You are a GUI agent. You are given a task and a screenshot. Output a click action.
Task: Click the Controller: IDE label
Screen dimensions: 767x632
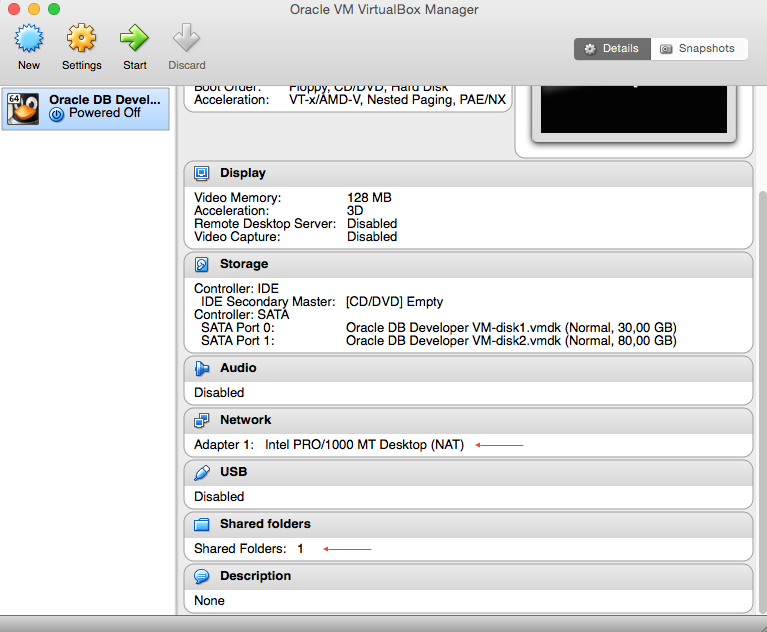pyautogui.click(x=236, y=289)
